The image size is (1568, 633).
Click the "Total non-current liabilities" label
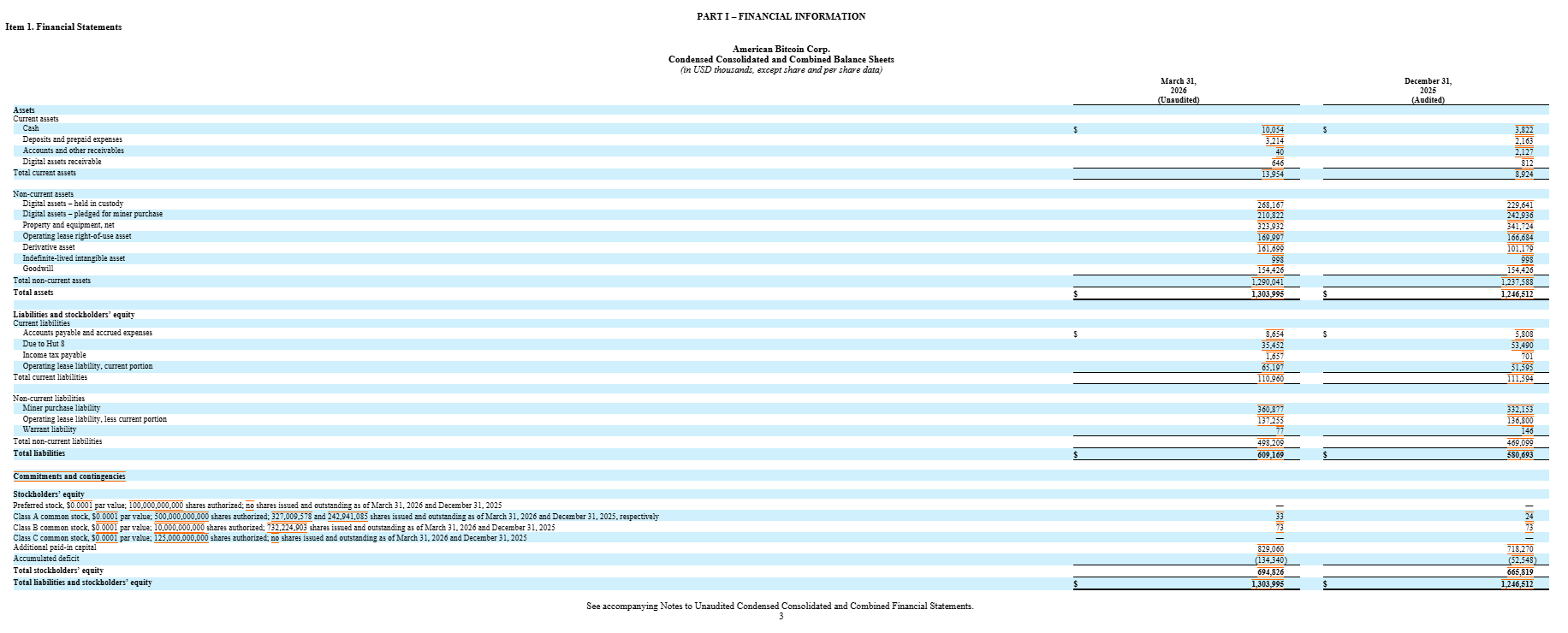click(x=57, y=441)
